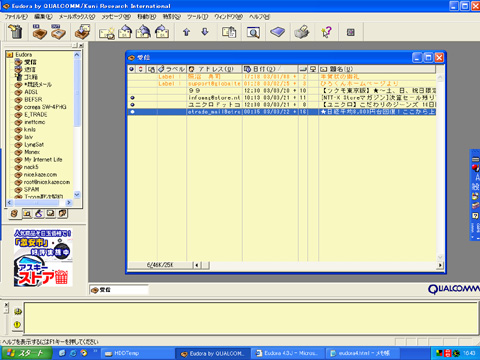Sort messages by 題名 column header
This screenshot has height=360, width=480.
point(377,69)
